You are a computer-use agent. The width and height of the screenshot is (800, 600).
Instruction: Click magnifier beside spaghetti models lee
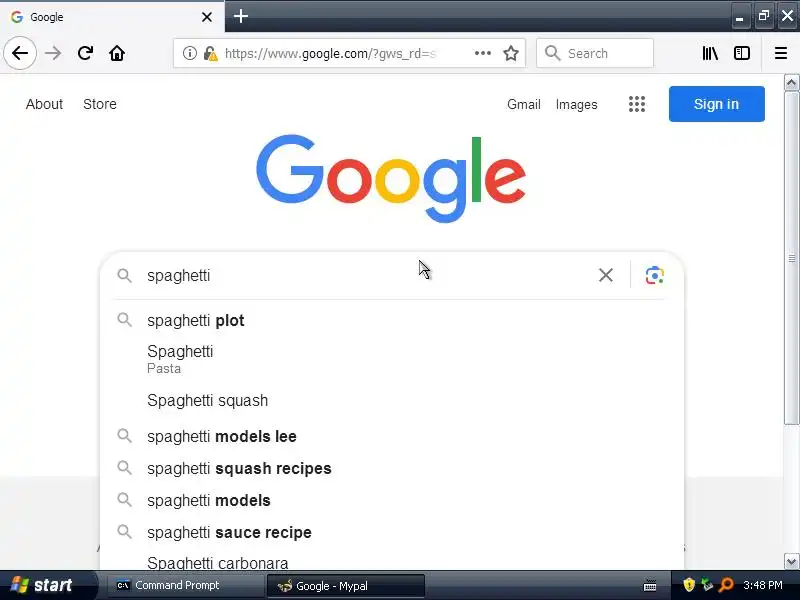tap(124, 436)
